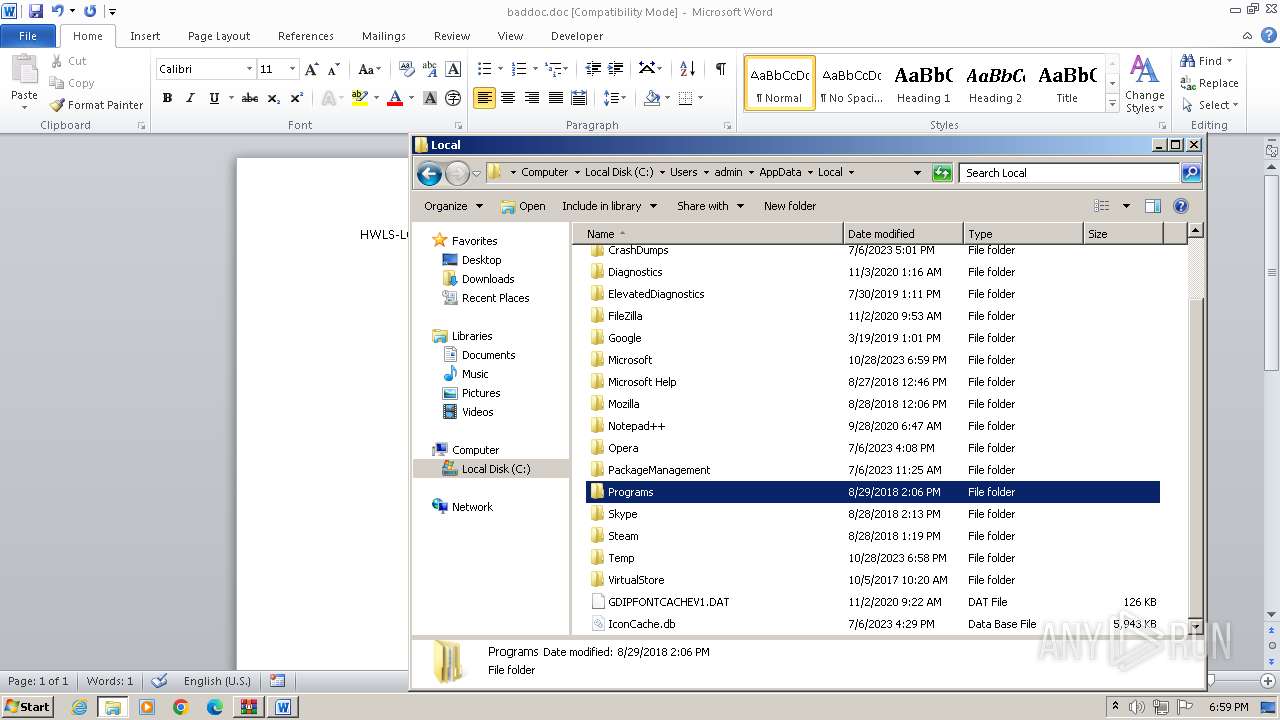Viewport: 1280px width, 720px height.
Task: Click New folder button in Explorer
Action: pos(790,206)
